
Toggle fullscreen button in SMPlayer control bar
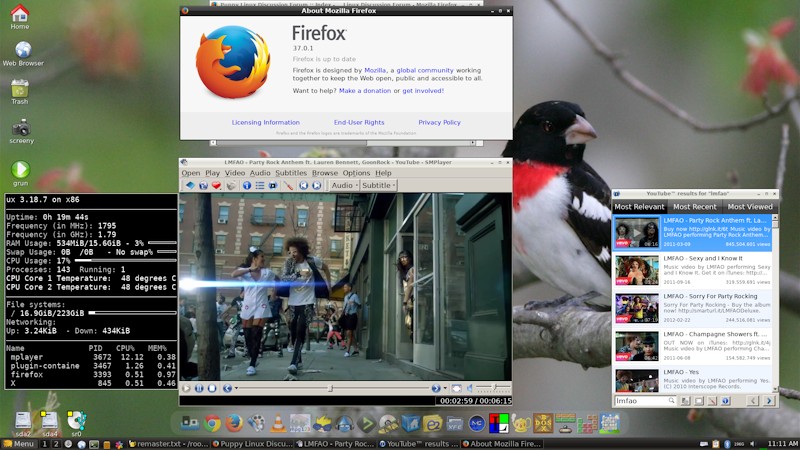pyautogui.click(x=456, y=388)
